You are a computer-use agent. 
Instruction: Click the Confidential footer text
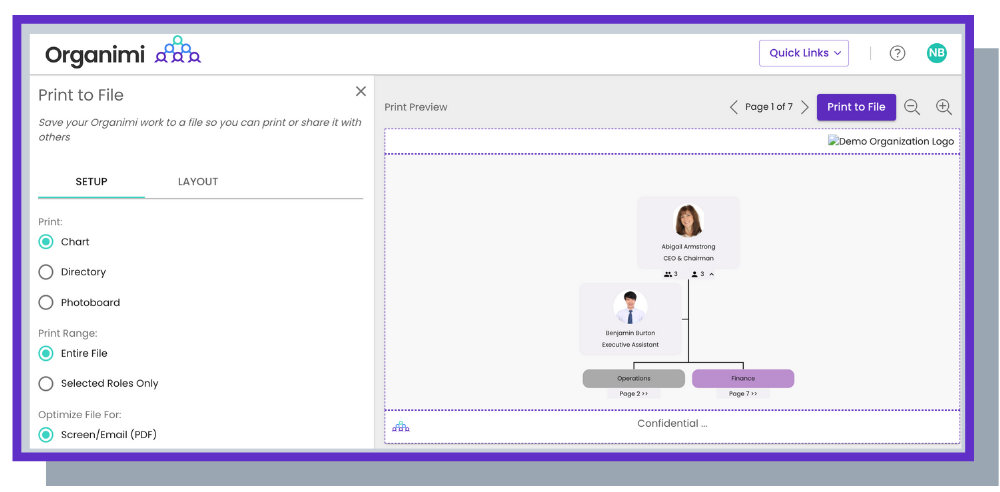pyautogui.click(x=672, y=423)
